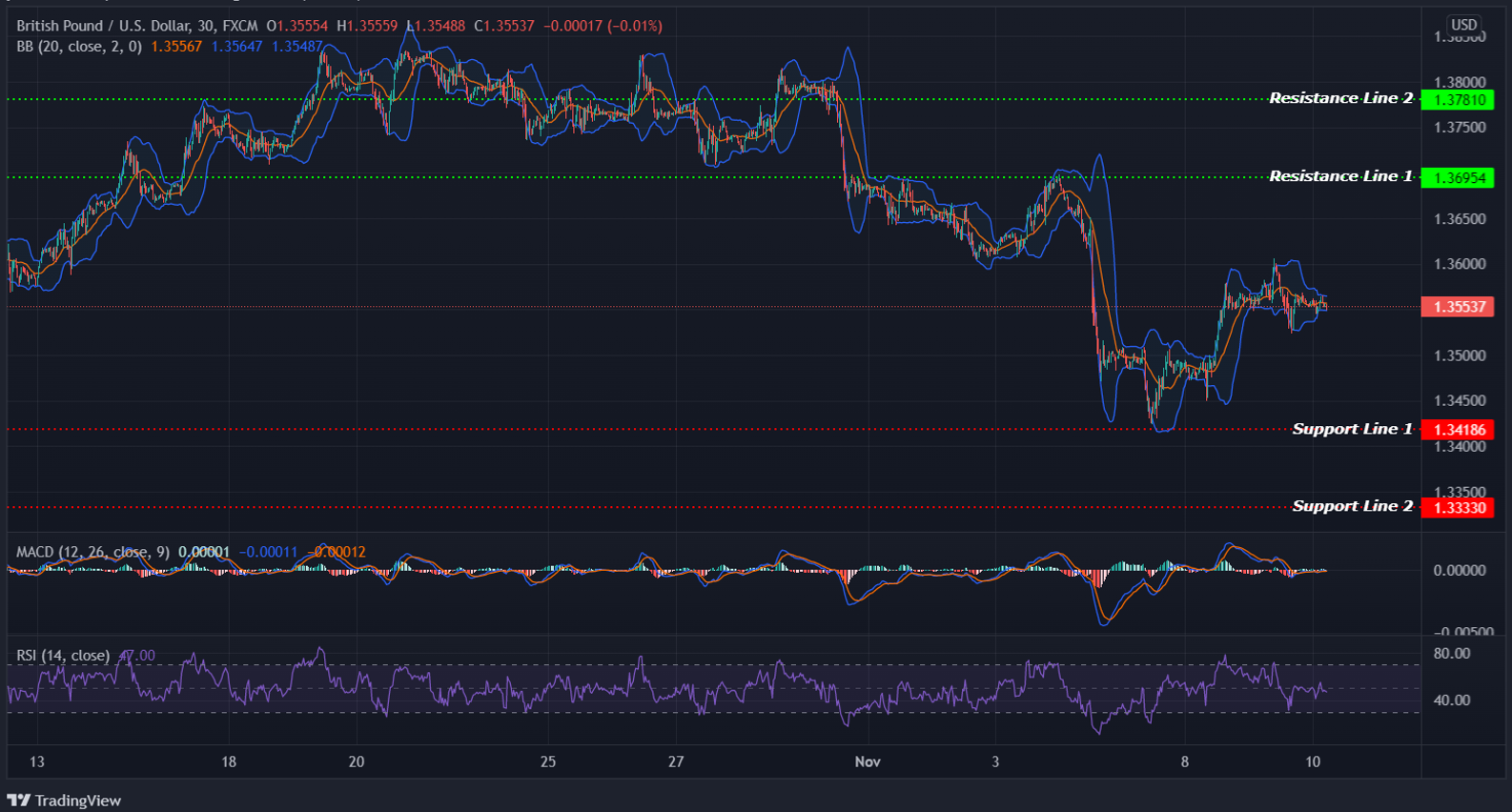Click the 1.36500 price scale label
Image resolution: width=1512 pixels, height=812 pixels.
tap(1460, 219)
